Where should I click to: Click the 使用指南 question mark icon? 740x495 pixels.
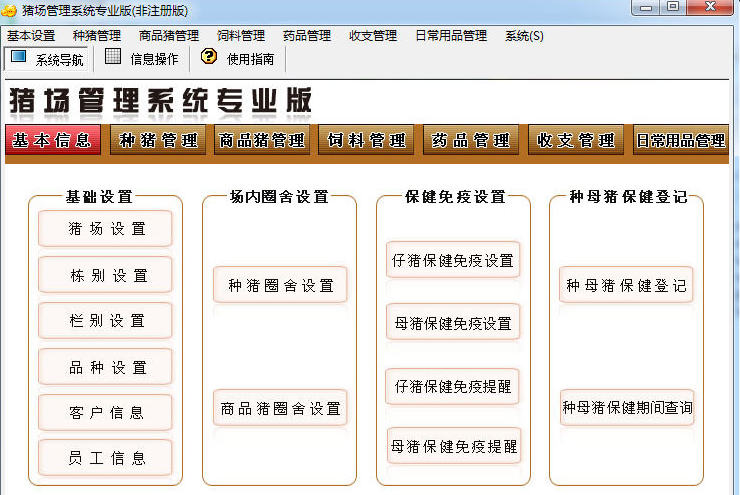point(208,57)
